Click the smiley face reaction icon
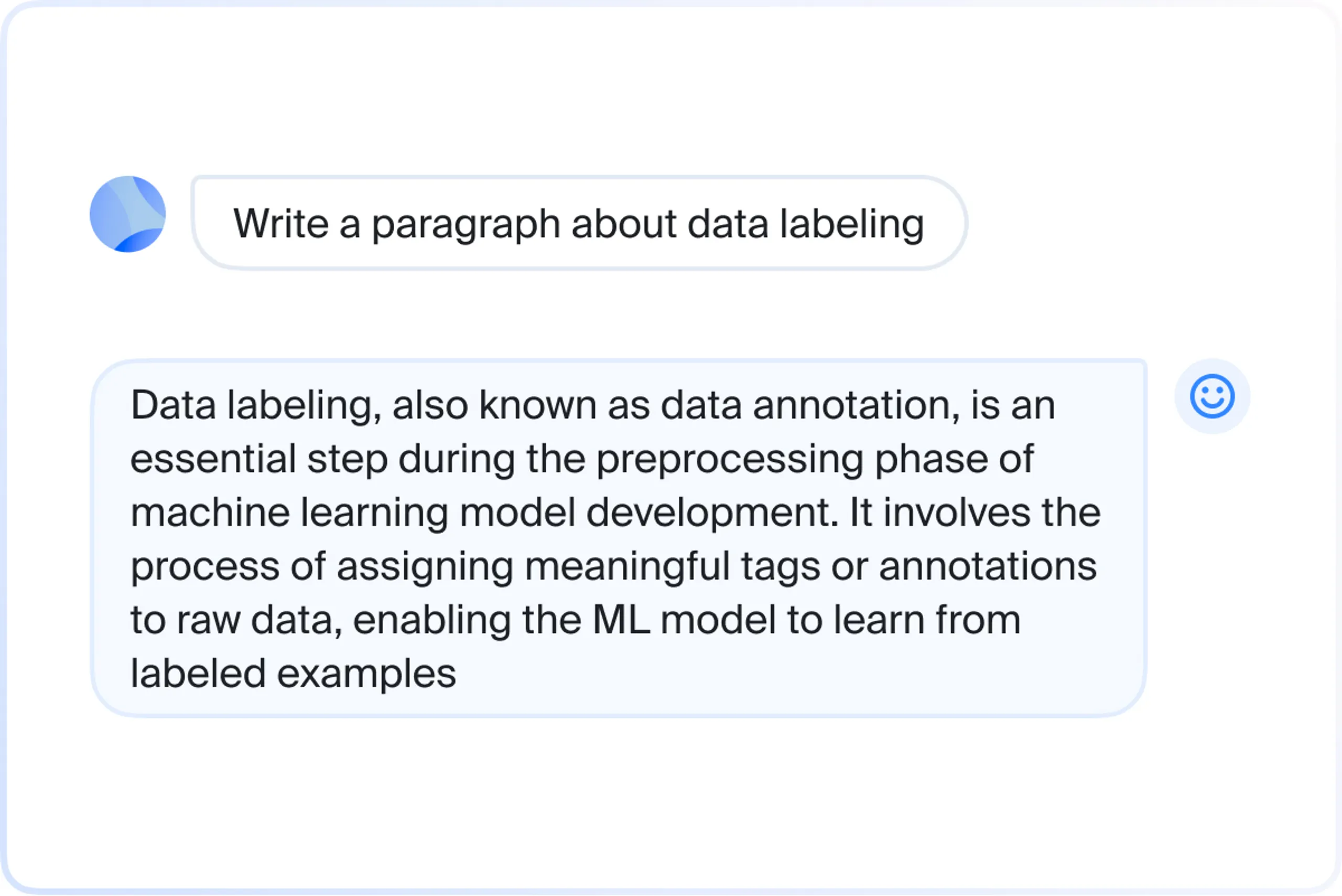Viewport: 1342px width, 896px height. (1212, 396)
